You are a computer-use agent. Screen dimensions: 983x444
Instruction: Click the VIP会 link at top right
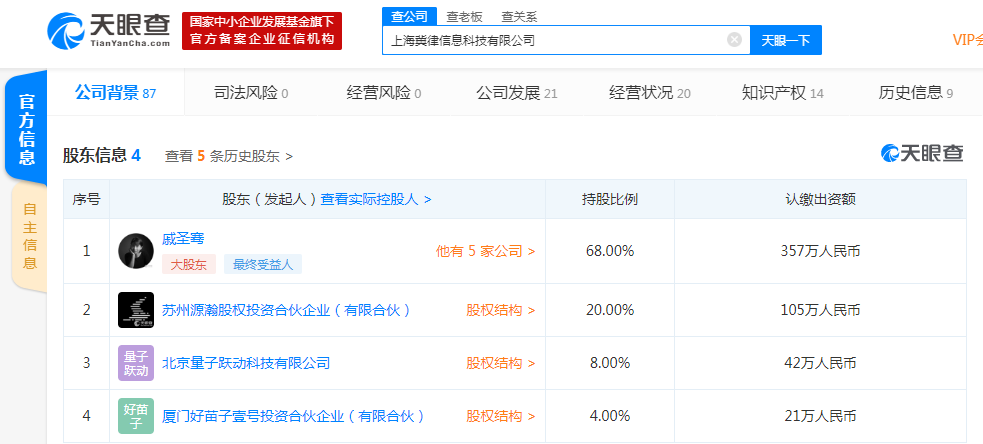[x=967, y=40]
